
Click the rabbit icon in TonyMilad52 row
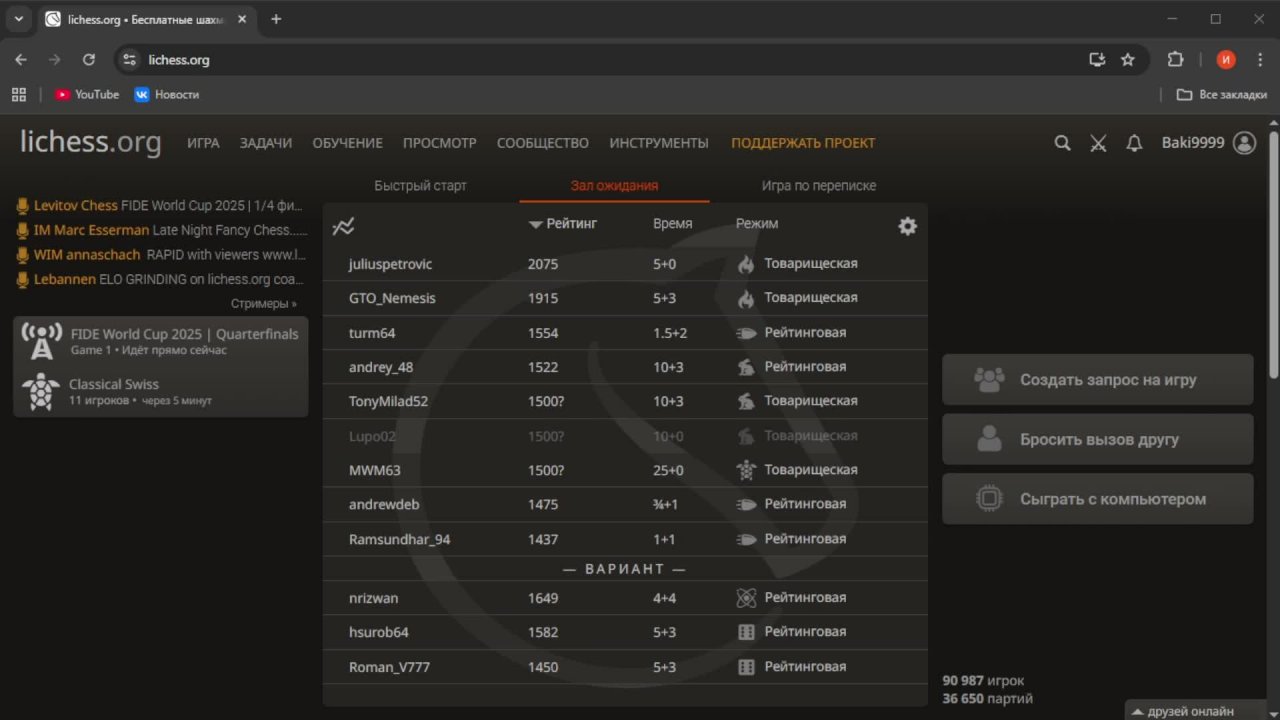click(x=746, y=401)
